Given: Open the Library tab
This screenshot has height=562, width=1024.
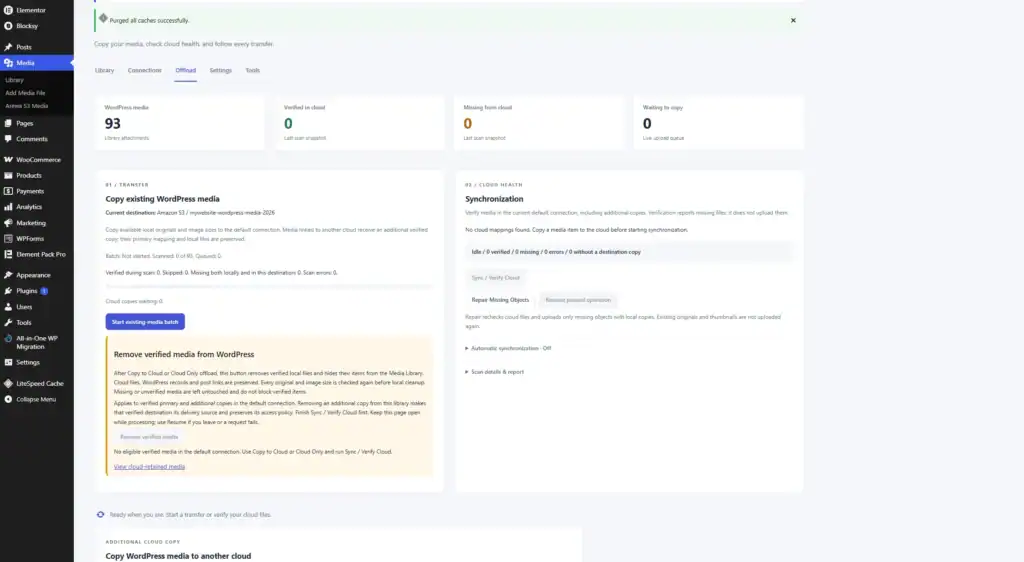Looking at the screenshot, I should coord(104,70).
